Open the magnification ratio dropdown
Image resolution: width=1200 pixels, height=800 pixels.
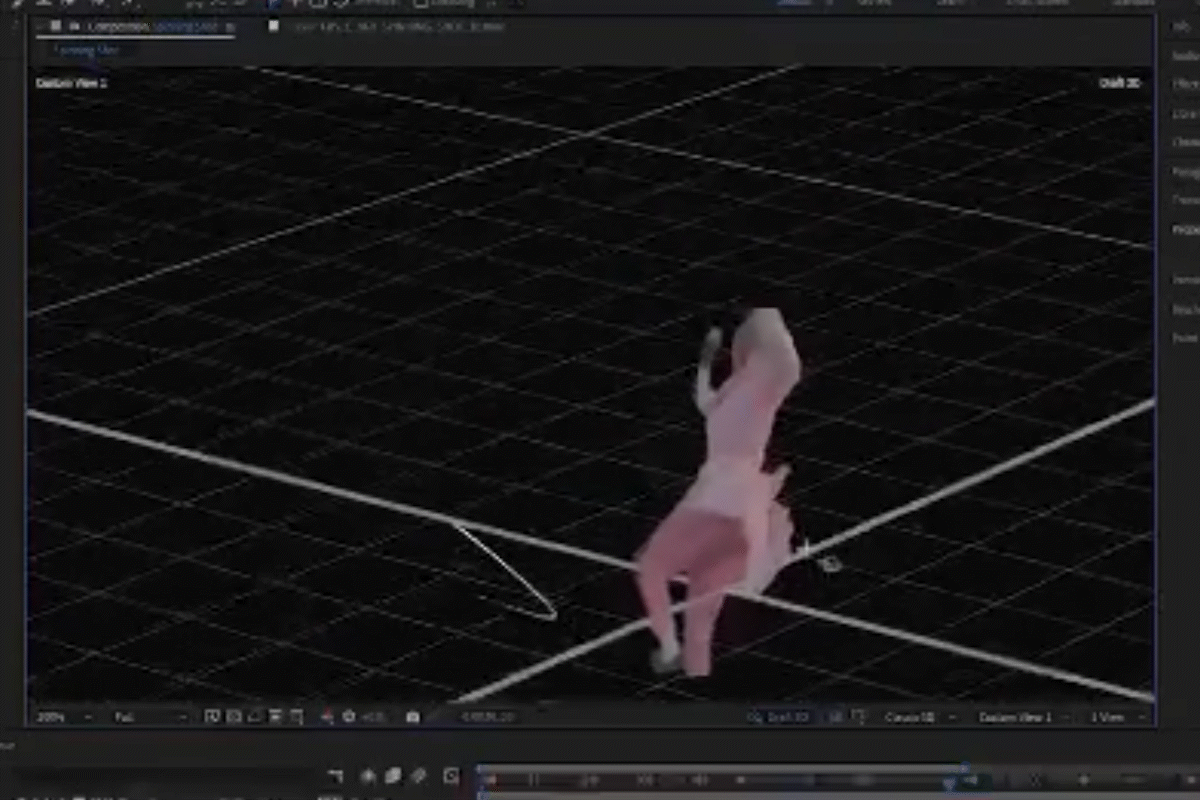click(90, 716)
